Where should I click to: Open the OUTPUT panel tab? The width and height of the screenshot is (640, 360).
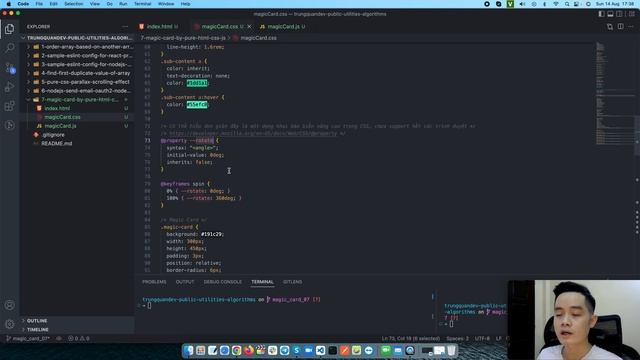click(x=185, y=282)
